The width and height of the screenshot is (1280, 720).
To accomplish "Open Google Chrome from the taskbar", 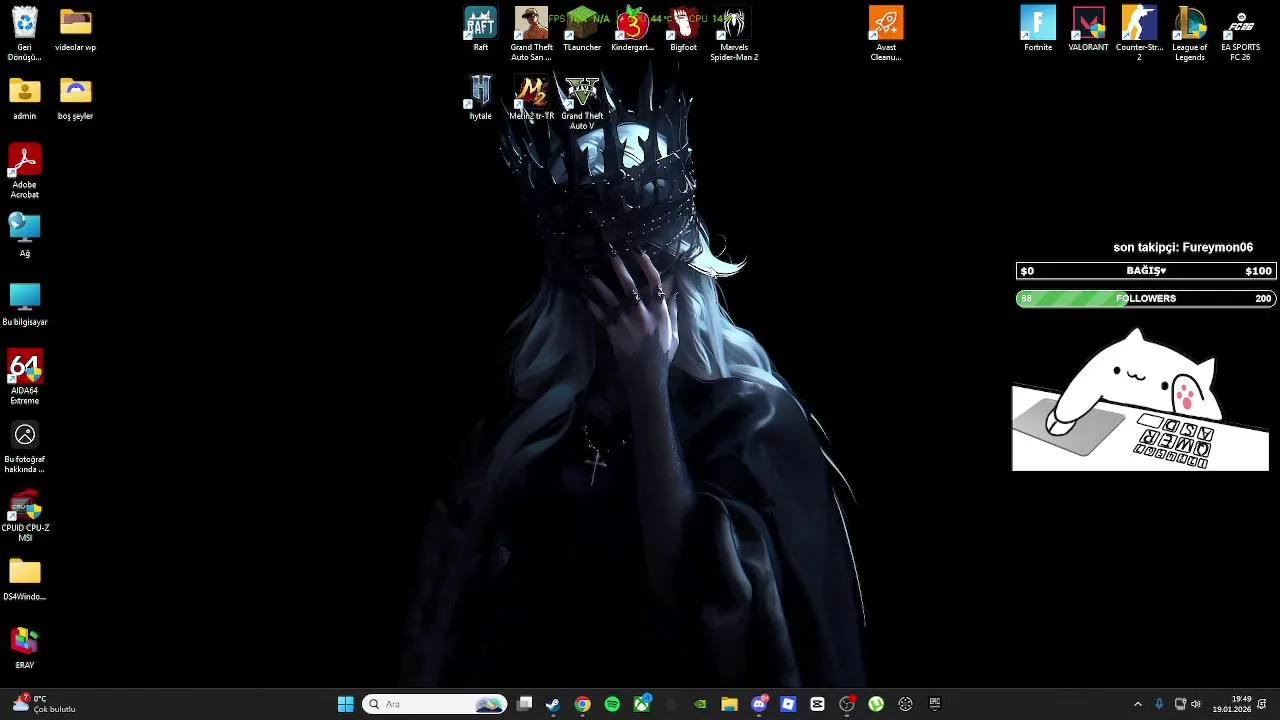I will (x=582, y=704).
